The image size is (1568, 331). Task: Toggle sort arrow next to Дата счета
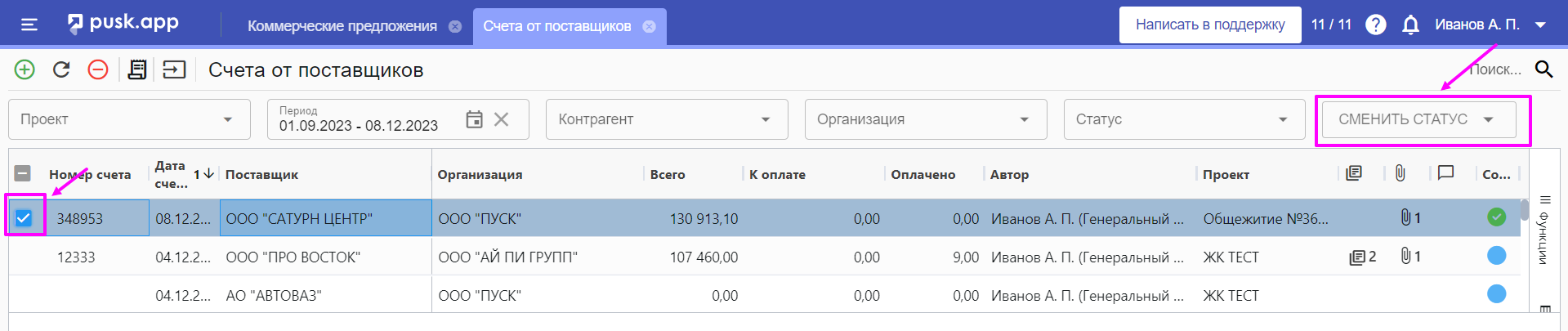(x=208, y=173)
